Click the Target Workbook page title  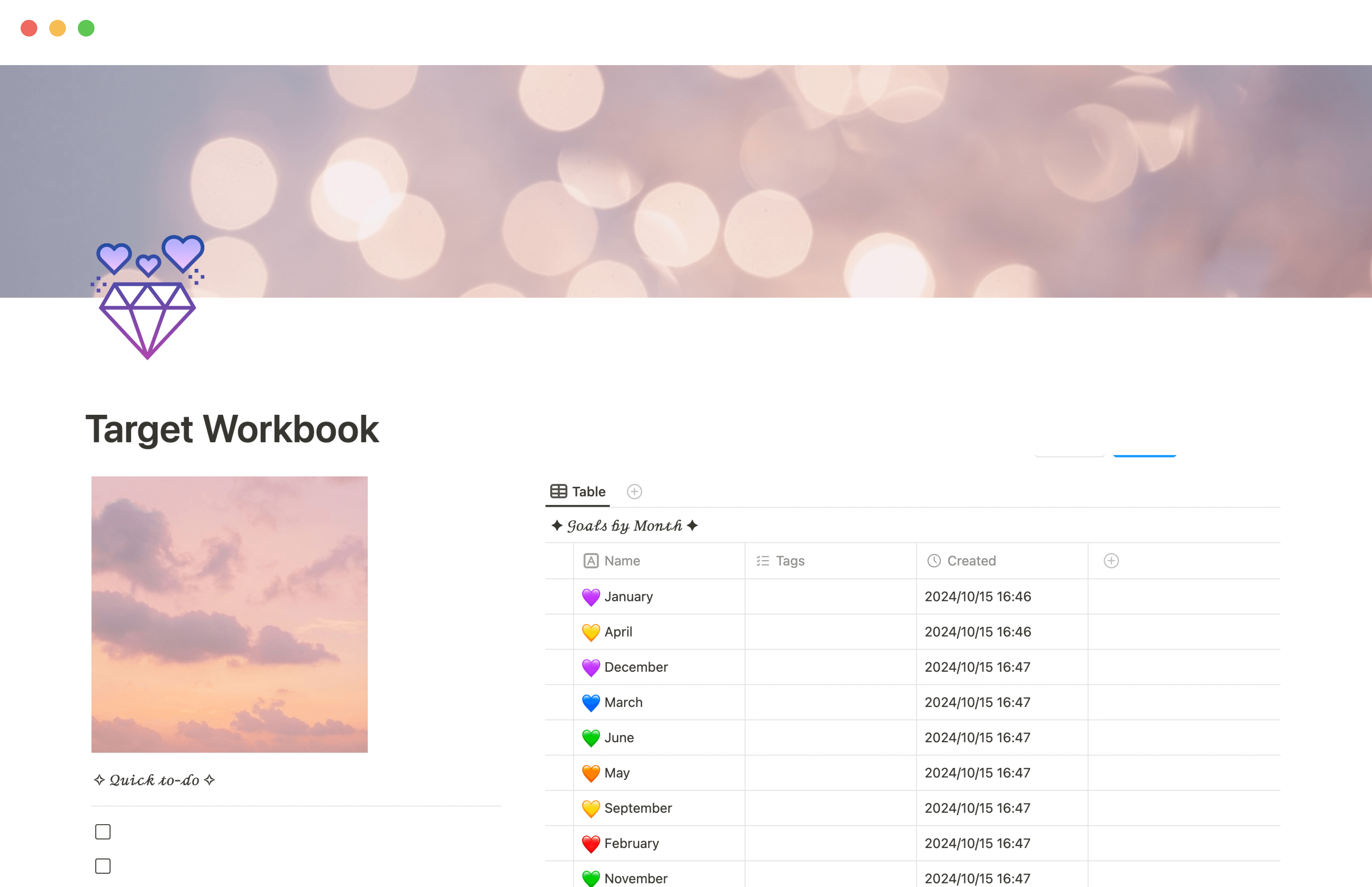tap(232, 429)
